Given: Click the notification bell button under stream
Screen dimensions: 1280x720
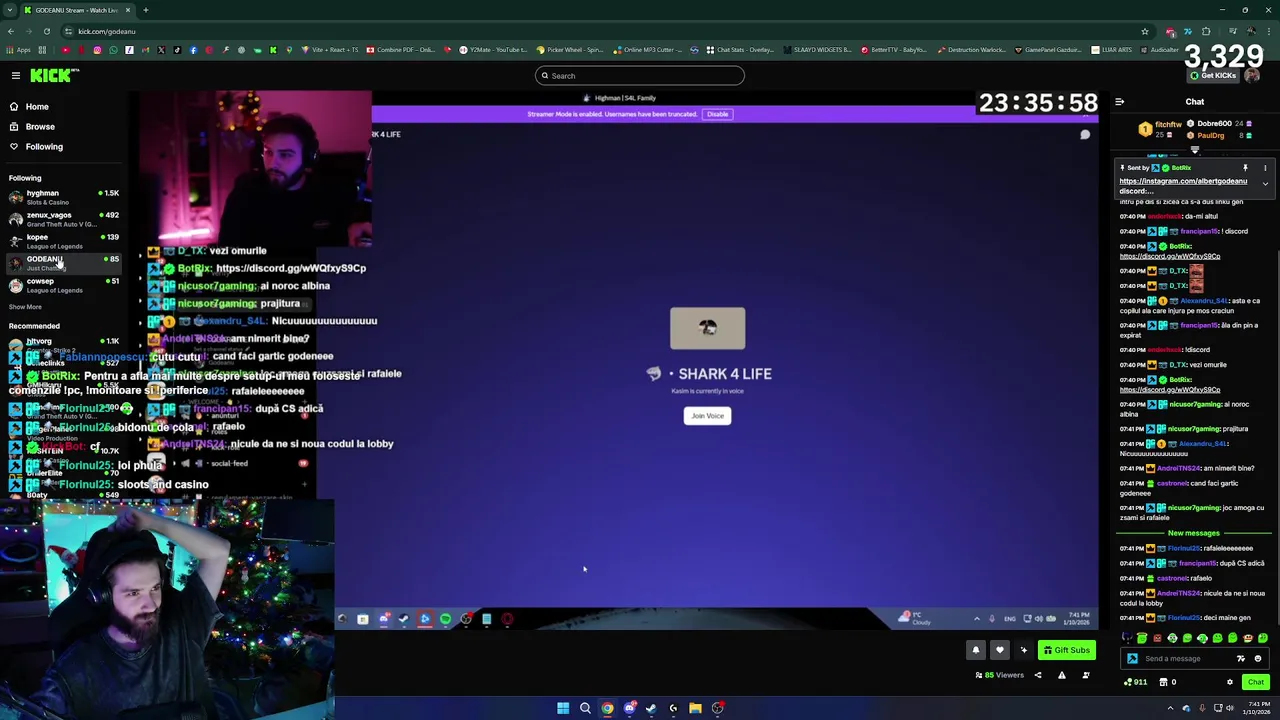Looking at the screenshot, I should point(976,650).
